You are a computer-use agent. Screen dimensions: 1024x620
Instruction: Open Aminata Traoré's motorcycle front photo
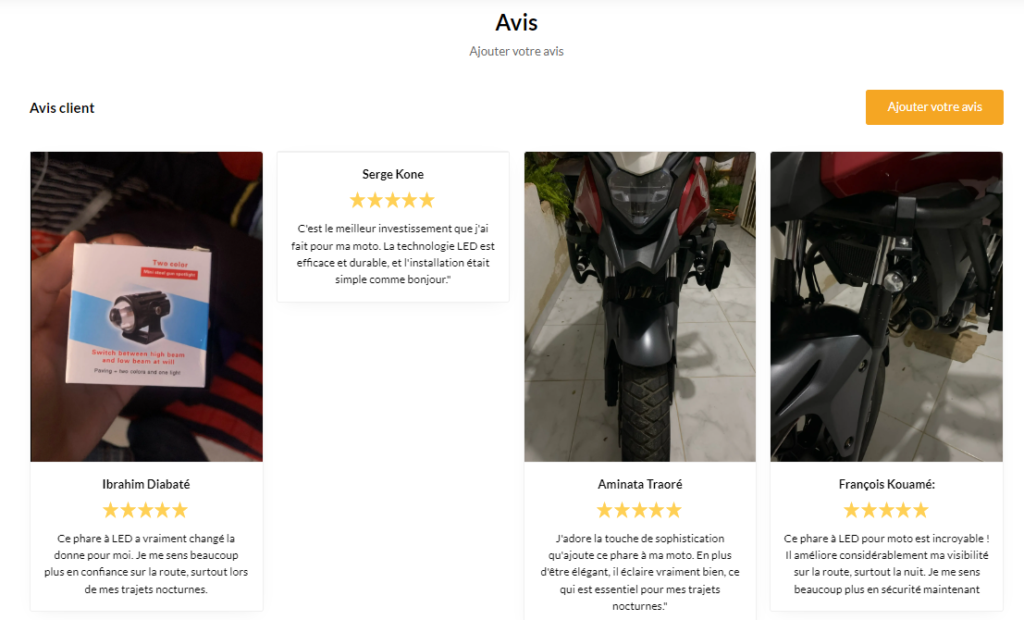click(x=639, y=306)
